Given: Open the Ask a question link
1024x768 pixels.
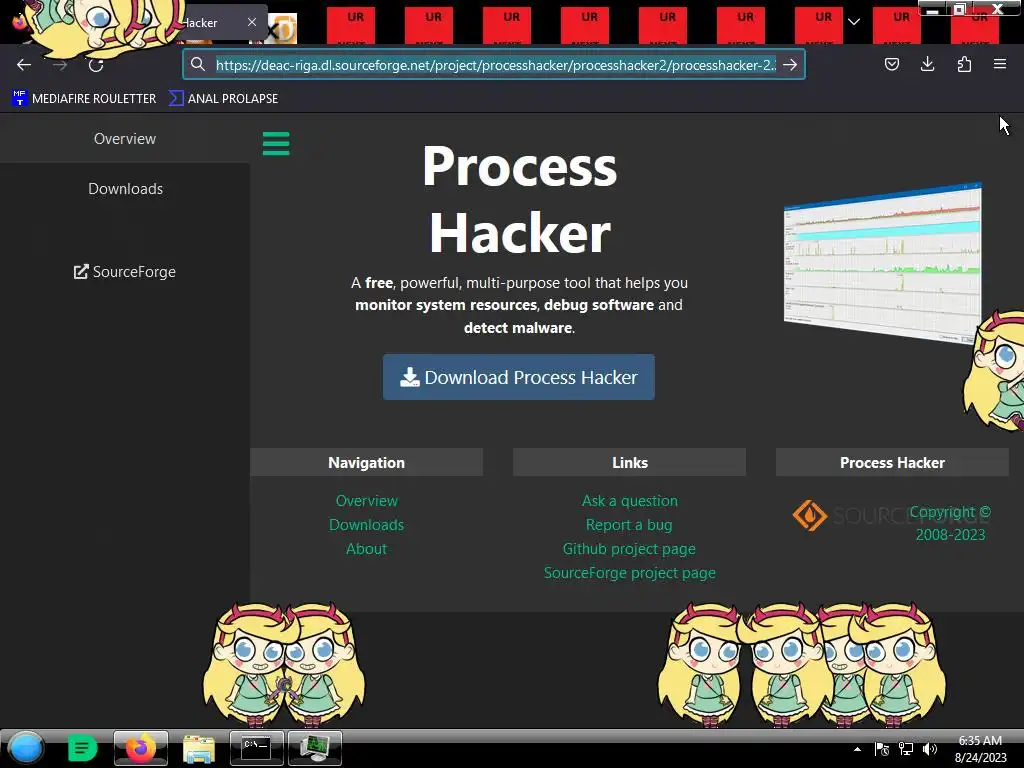Looking at the screenshot, I should coord(630,501).
